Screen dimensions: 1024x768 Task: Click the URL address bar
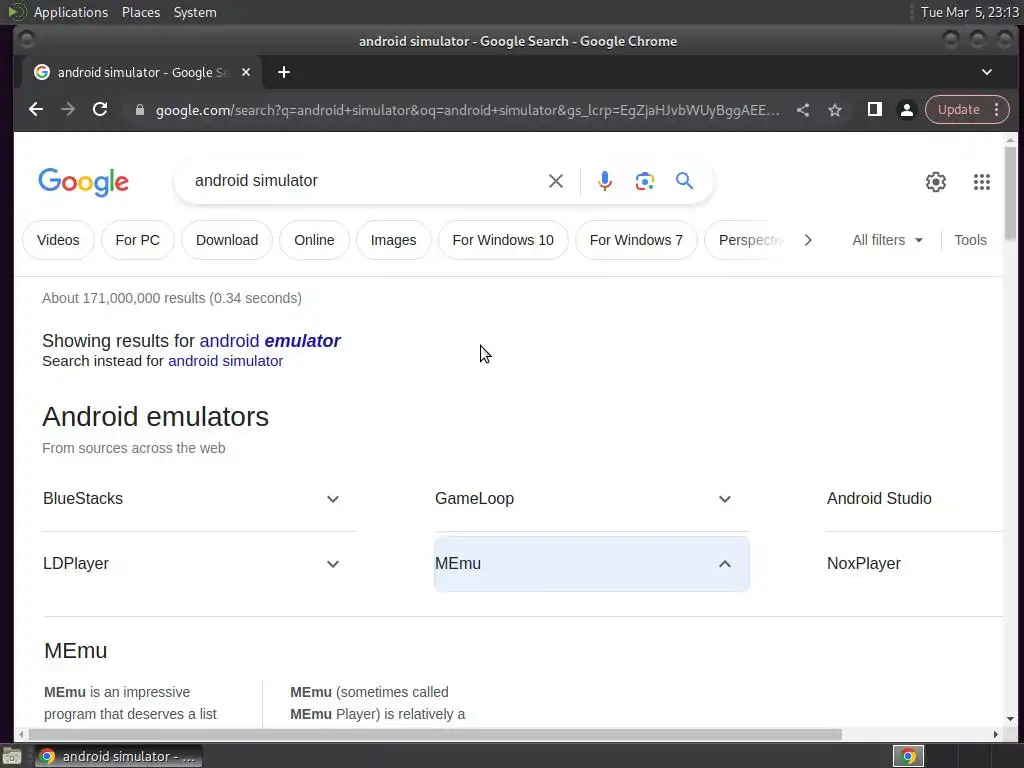point(467,110)
